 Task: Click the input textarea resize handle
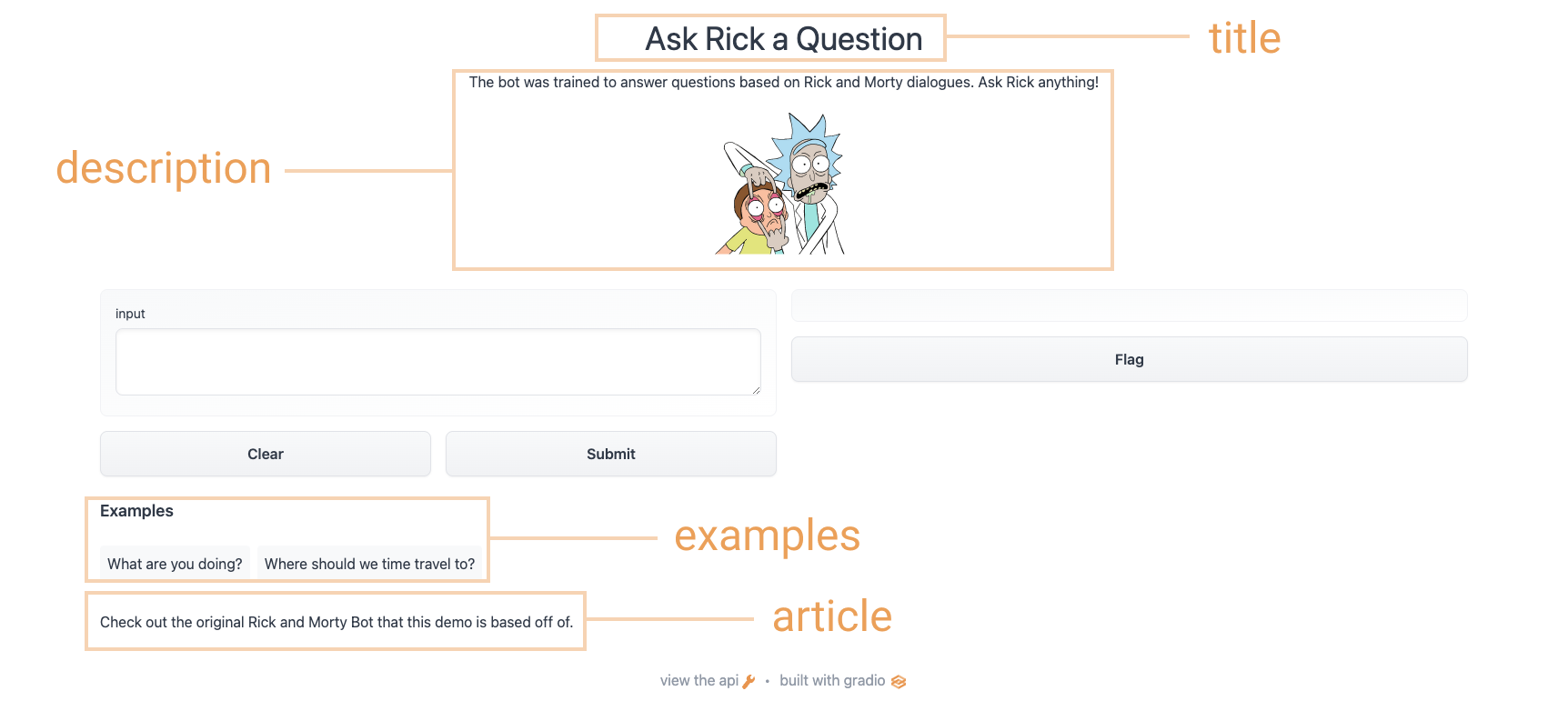[x=756, y=390]
